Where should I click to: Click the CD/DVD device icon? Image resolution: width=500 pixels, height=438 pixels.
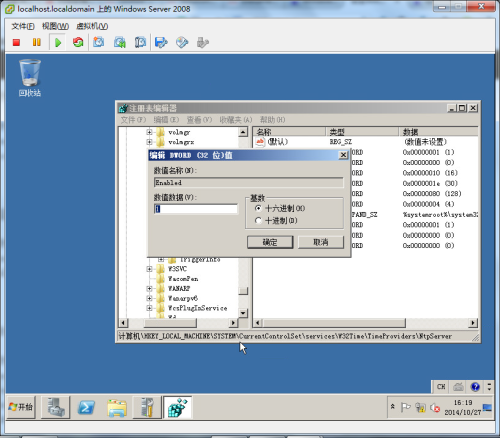coord(182,42)
